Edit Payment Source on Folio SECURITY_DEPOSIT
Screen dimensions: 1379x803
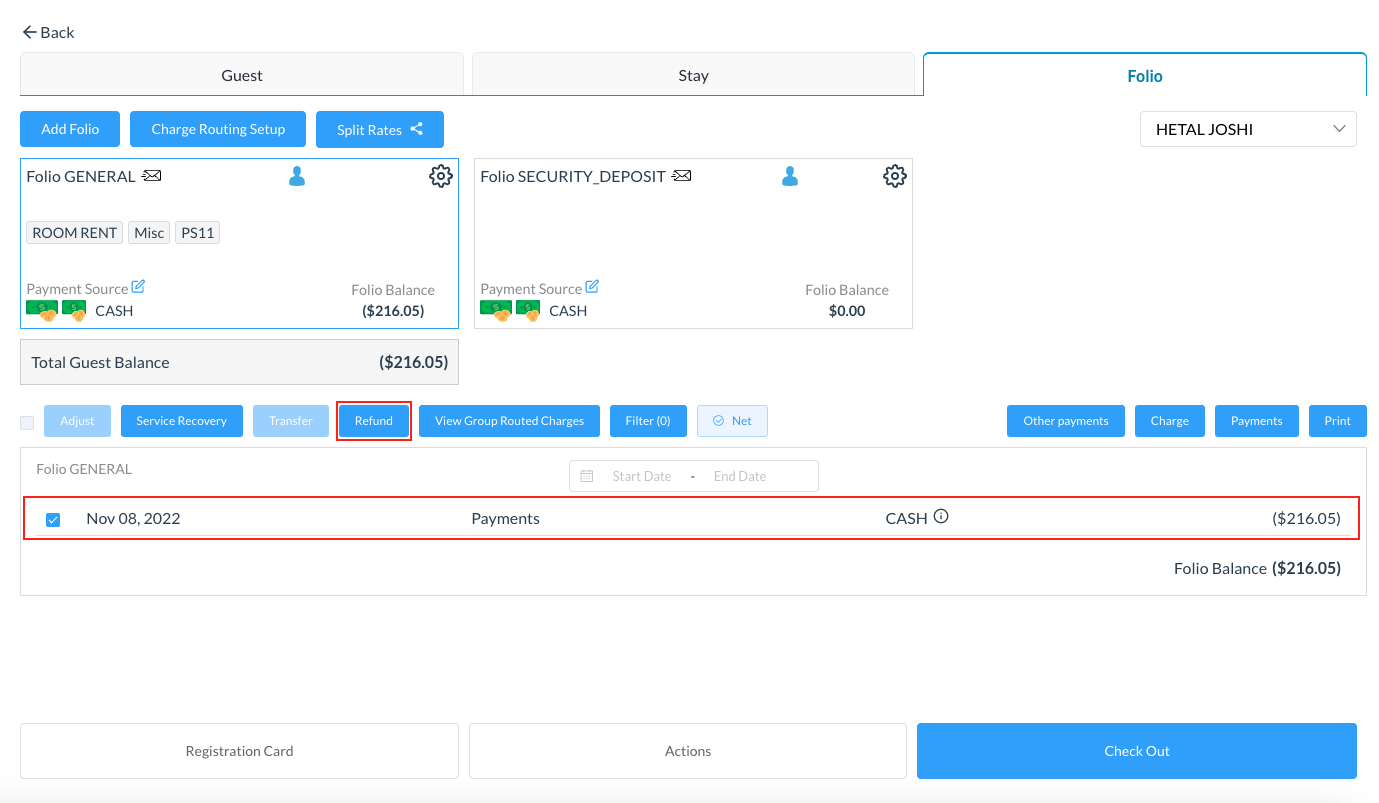(592, 287)
